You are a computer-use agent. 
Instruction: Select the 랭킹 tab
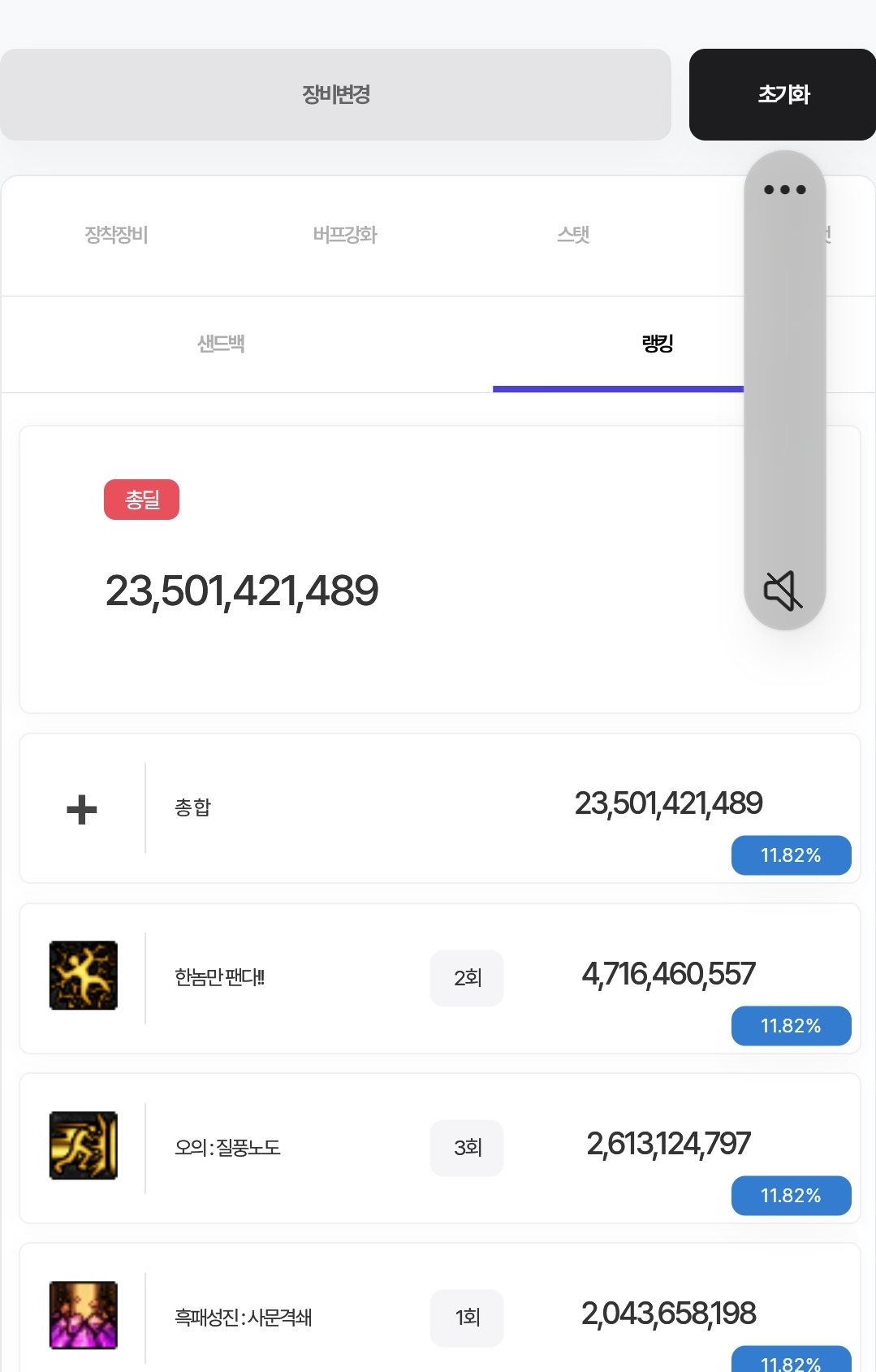(658, 344)
